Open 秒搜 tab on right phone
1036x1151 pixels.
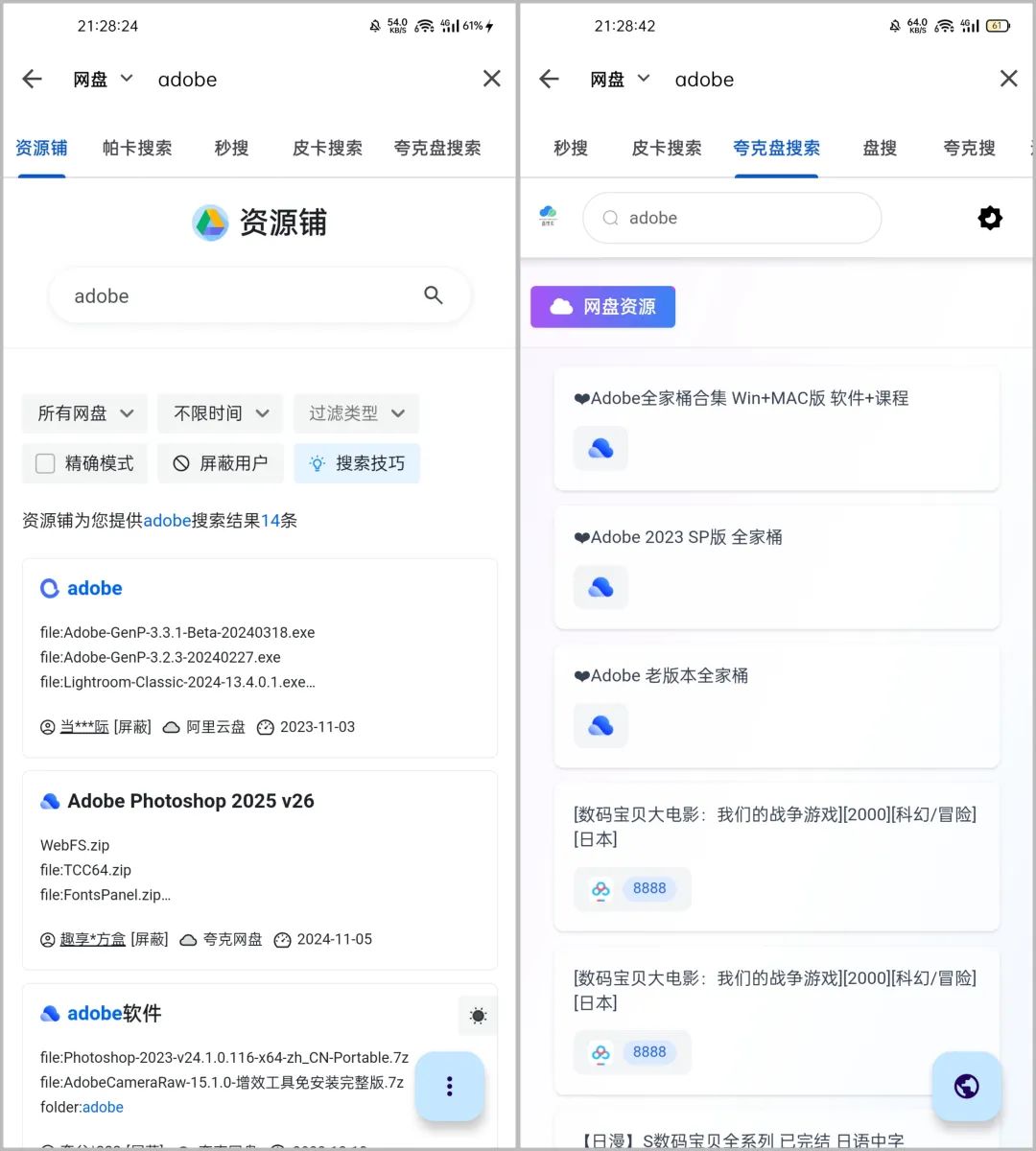coord(571,149)
